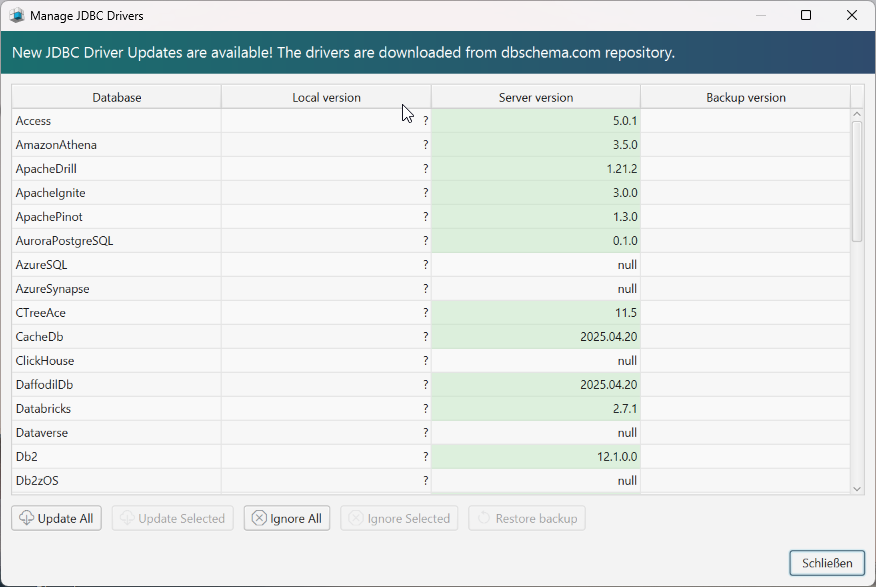Select the Databricks row
876x587 pixels.
[x=431, y=409]
